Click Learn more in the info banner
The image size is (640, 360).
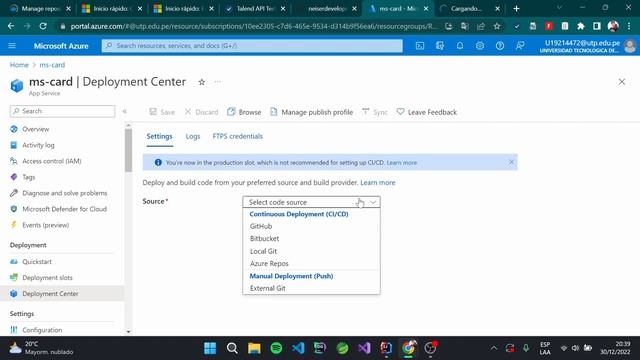pos(402,162)
